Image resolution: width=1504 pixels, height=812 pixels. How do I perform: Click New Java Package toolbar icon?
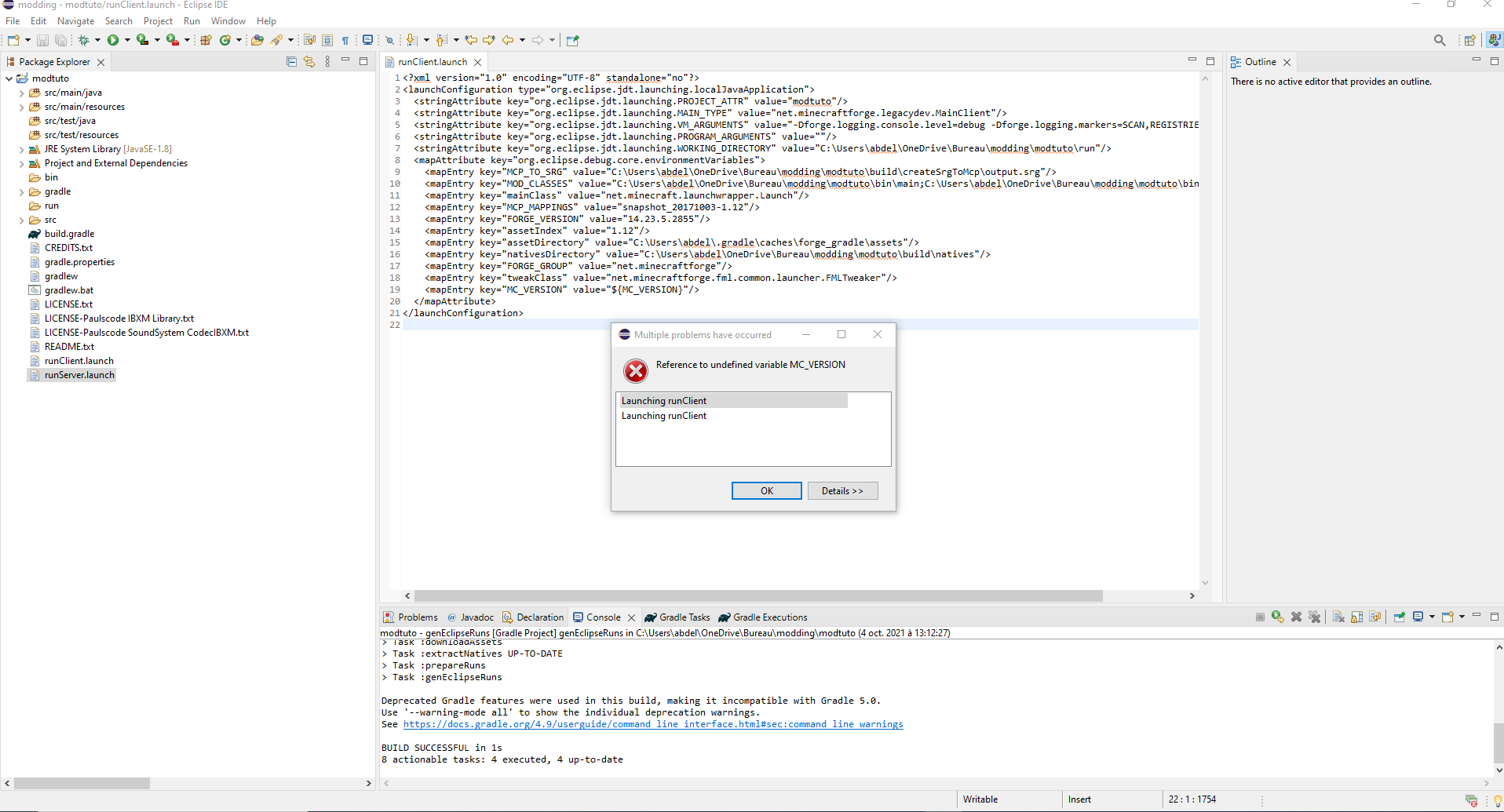coord(206,40)
